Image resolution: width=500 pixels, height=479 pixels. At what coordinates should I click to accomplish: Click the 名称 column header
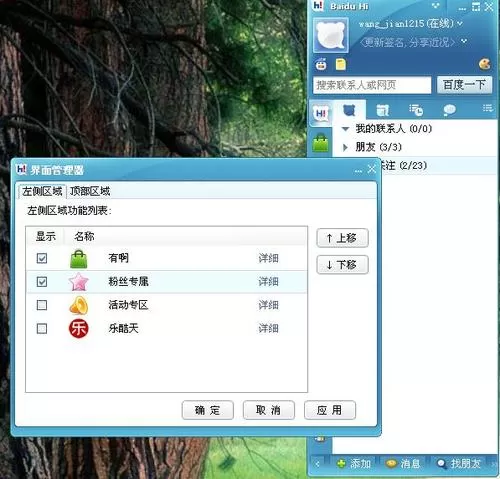click(84, 236)
